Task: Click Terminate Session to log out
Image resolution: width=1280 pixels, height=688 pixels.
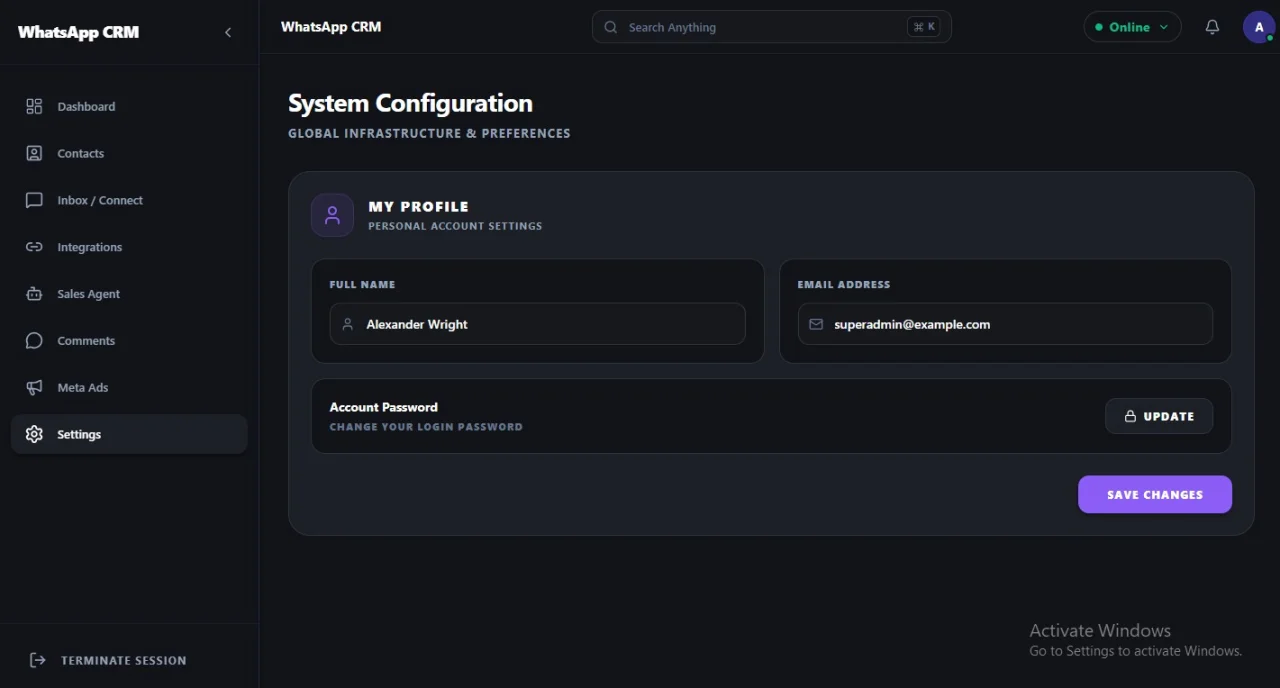Action: [108, 660]
